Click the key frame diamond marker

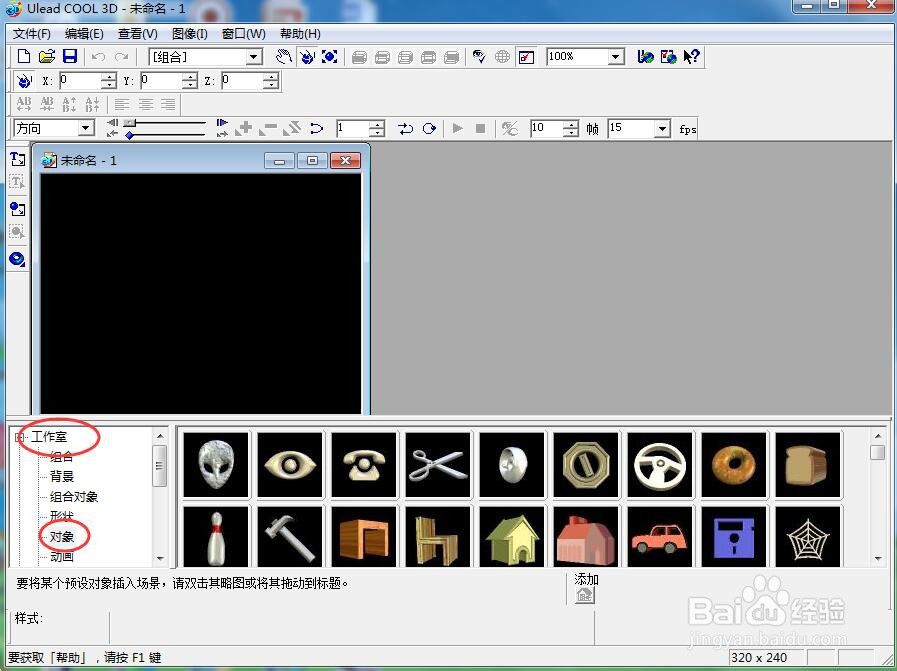(130, 135)
